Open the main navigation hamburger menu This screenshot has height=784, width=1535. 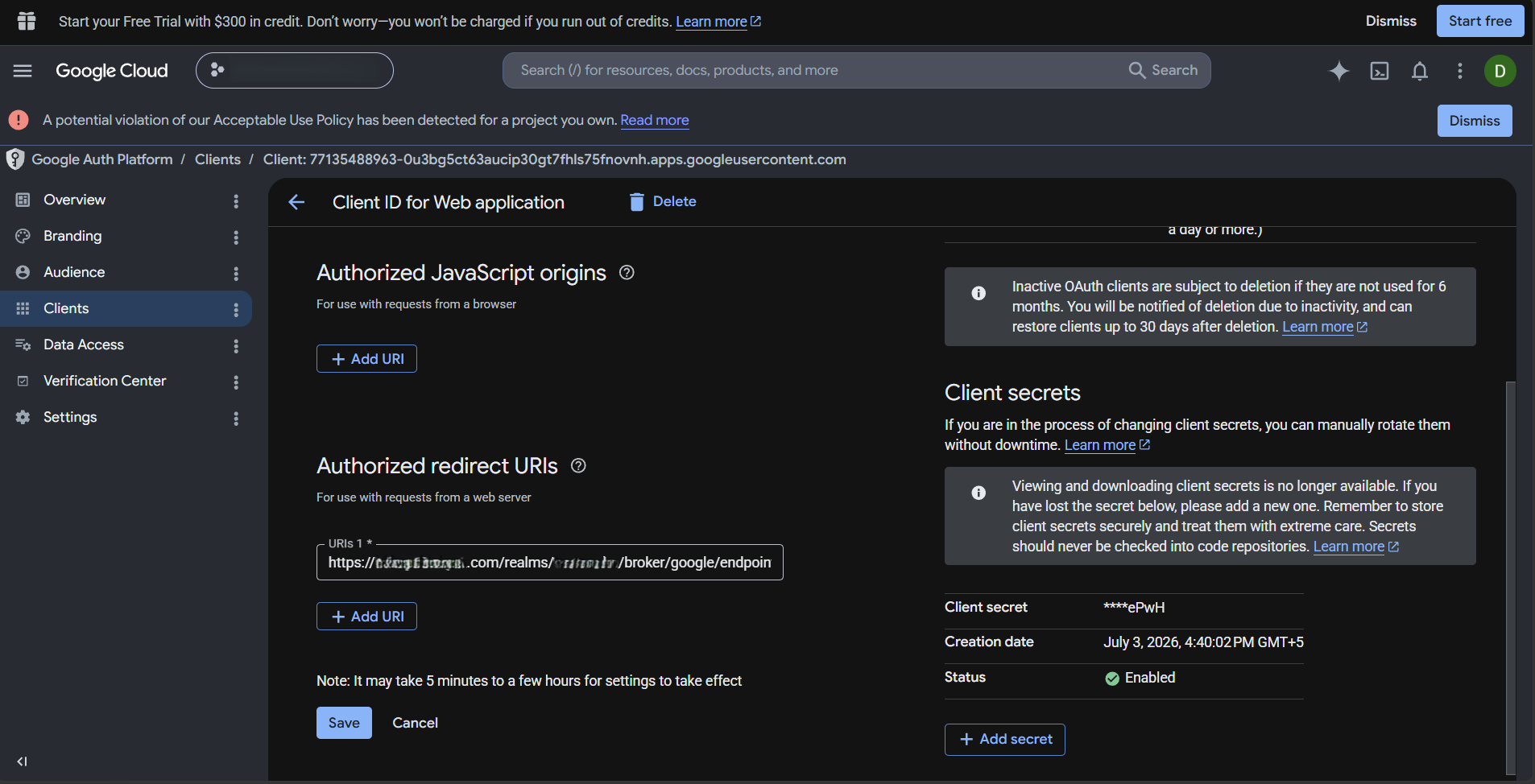coord(23,71)
